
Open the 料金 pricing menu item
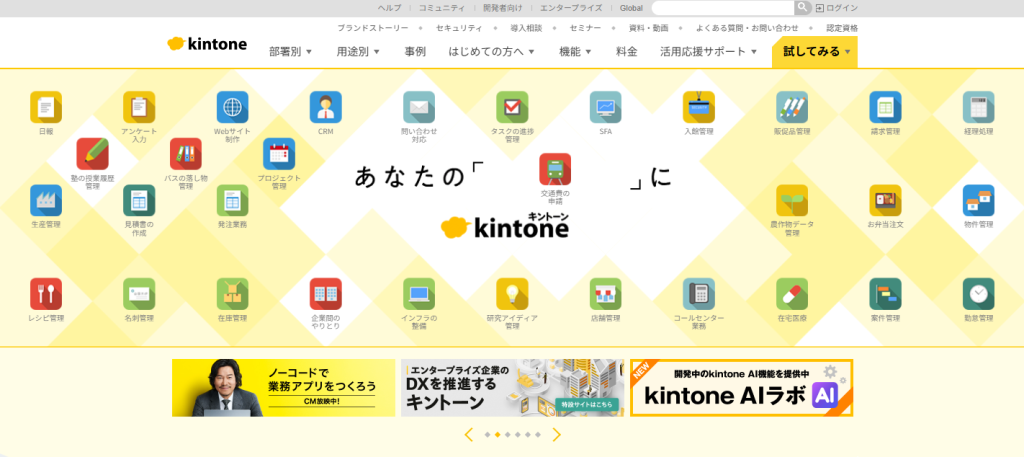click(626, 52)
